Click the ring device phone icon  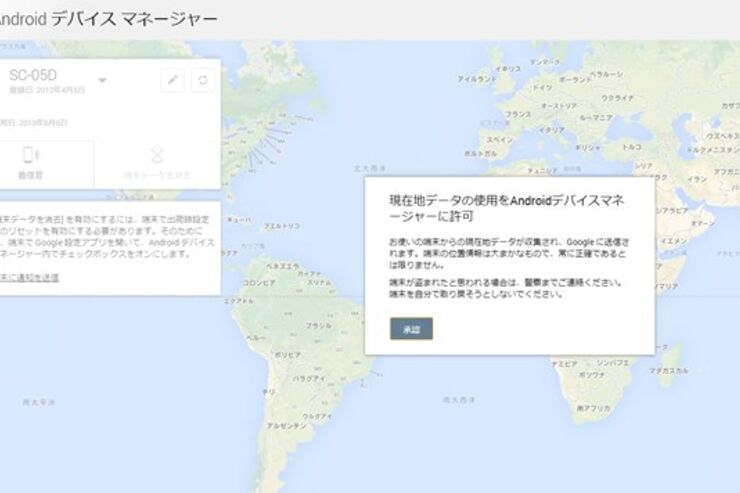coord(31,155)
